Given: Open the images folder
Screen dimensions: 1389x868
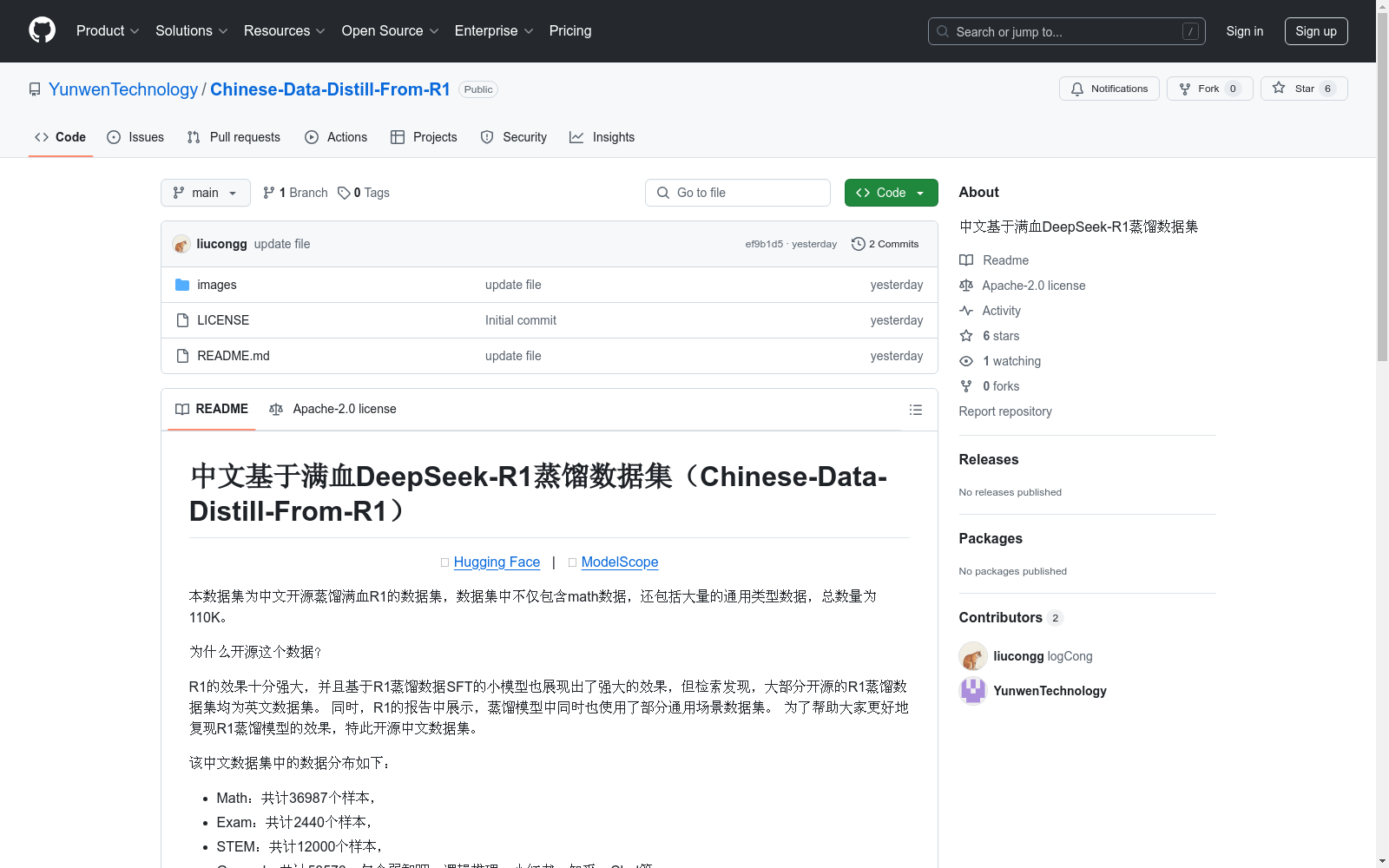Looking at the screenshot, I should (x=217, y=285).
